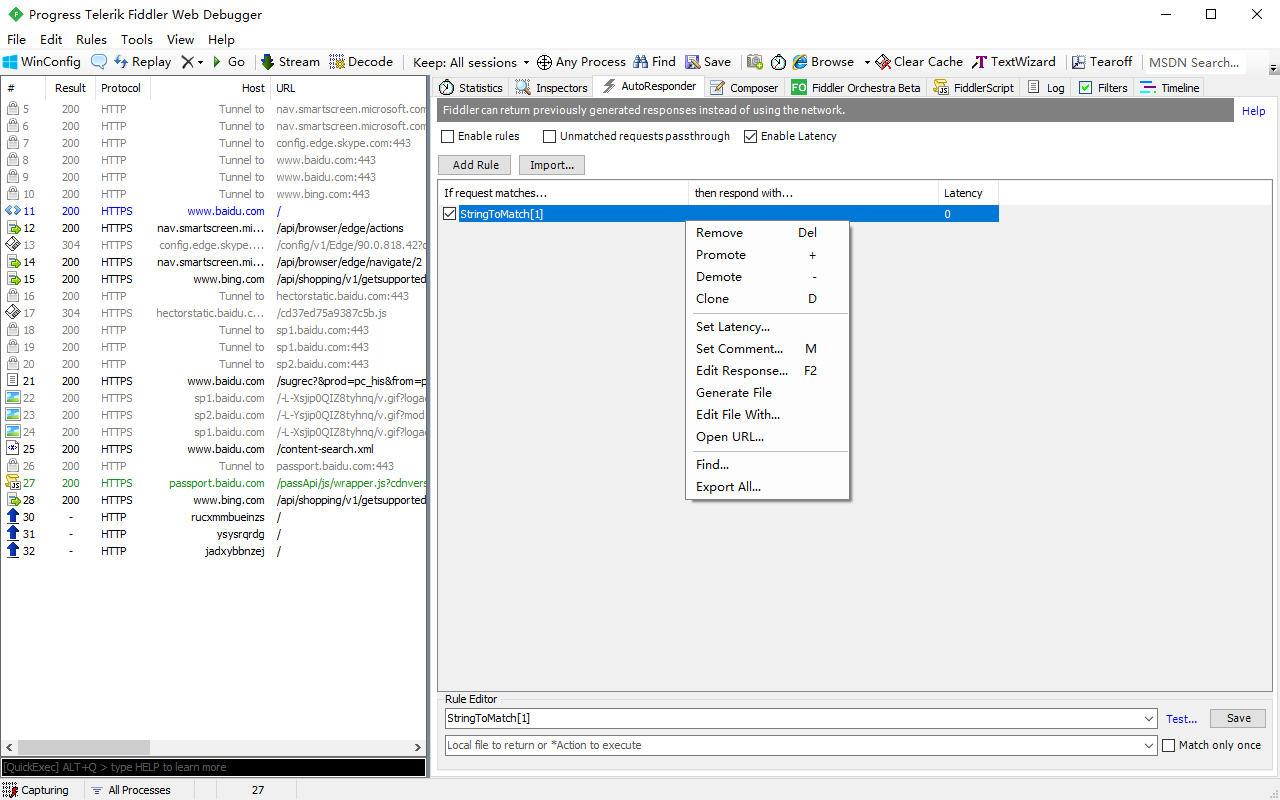Click All Processes status filter
Viewport: 1280px width, 800px height.
click(x=131, y=790)
